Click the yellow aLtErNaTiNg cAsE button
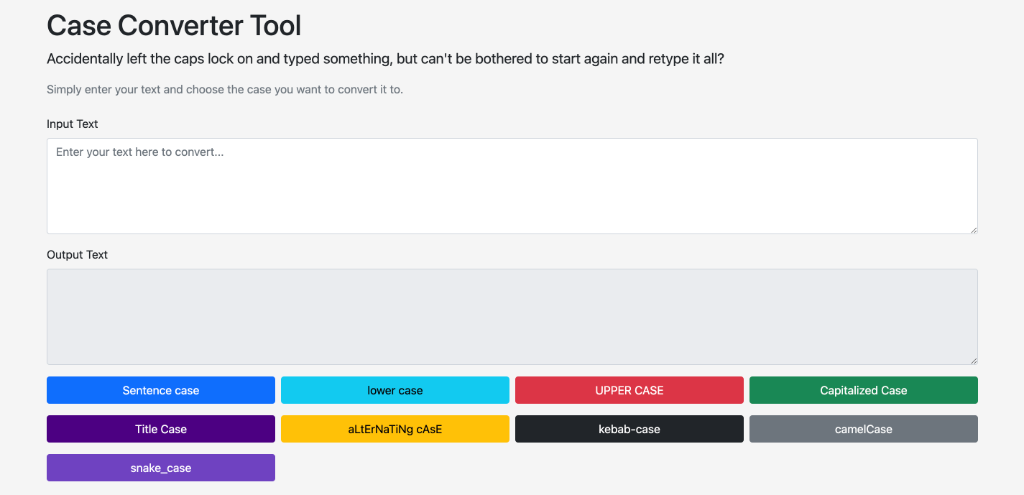 point(395,429)
